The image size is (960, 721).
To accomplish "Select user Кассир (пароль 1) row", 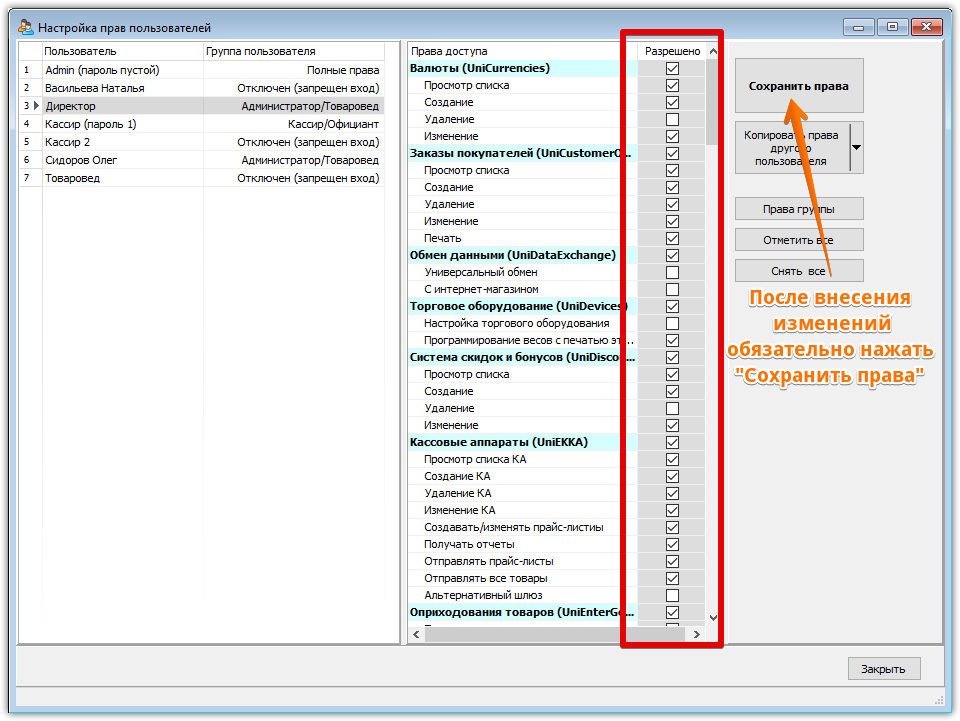I will [202, 124].
